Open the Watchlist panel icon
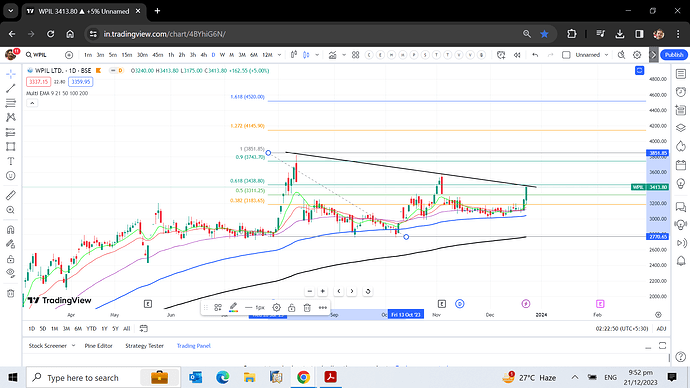 point(681,74)
